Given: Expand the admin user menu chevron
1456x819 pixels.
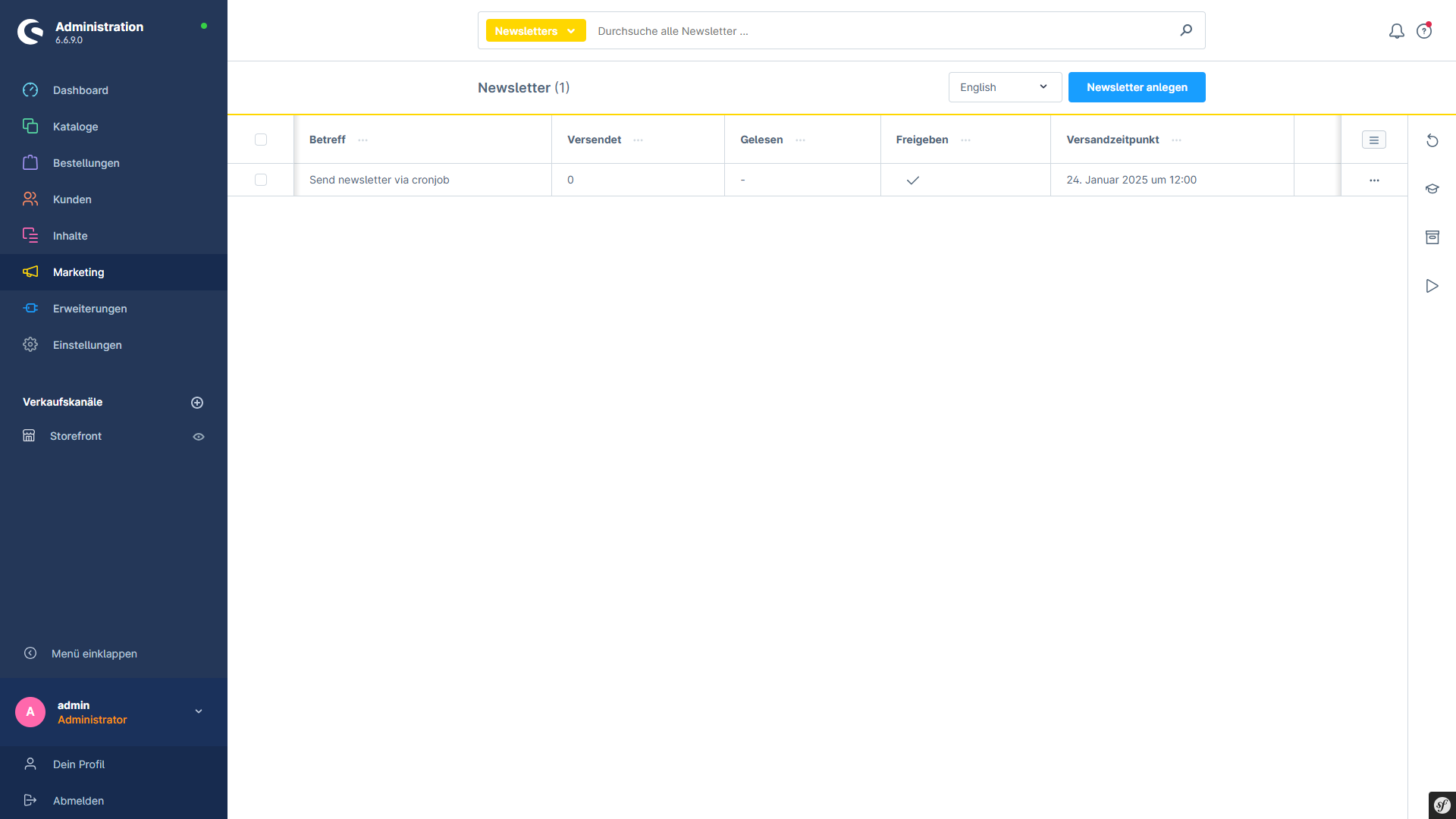Looking at the screenshot, I should click(x=199, y=711).
